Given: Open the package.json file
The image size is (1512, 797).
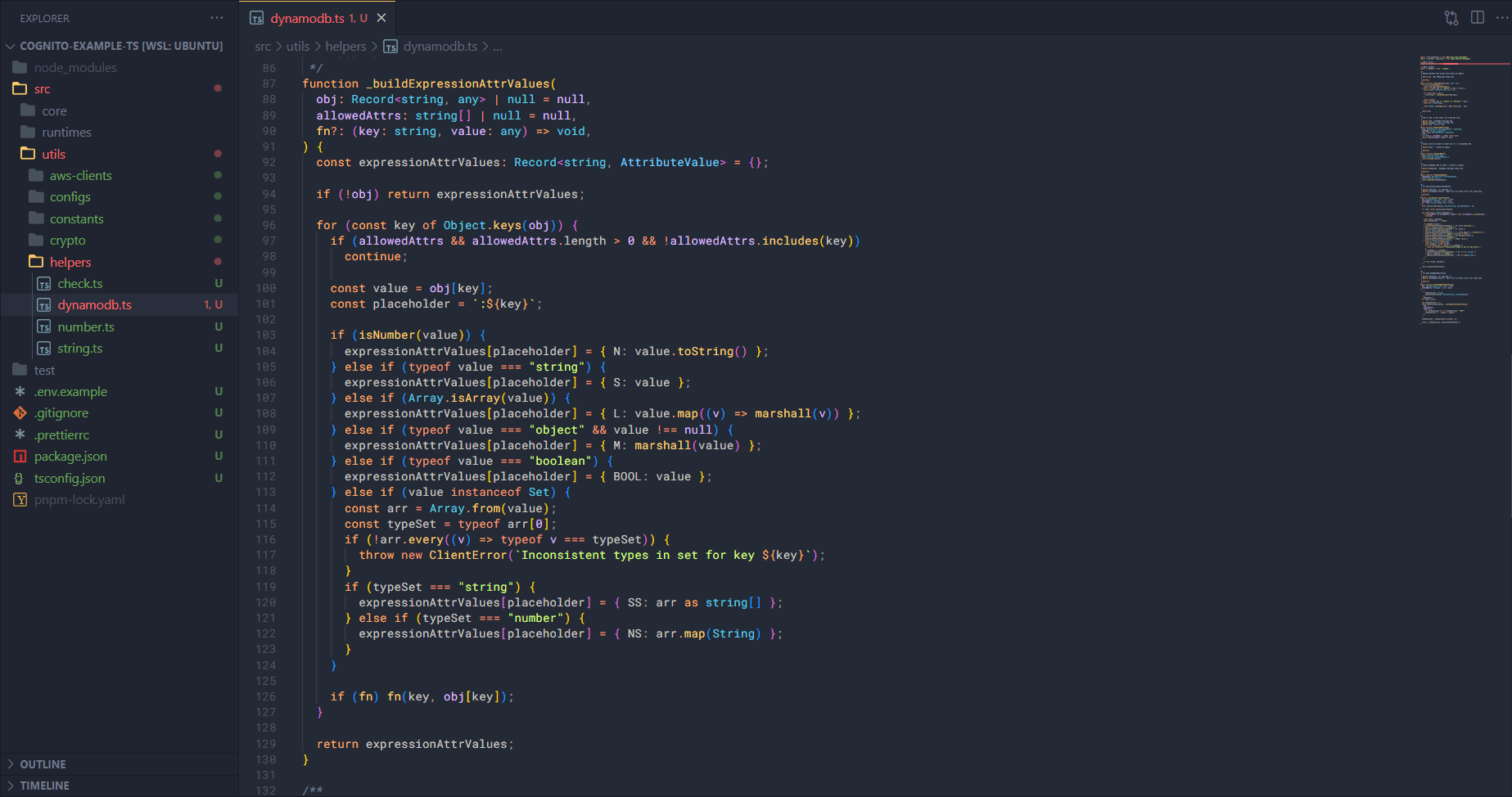Looking at the screenshot, I should point(70,457).
